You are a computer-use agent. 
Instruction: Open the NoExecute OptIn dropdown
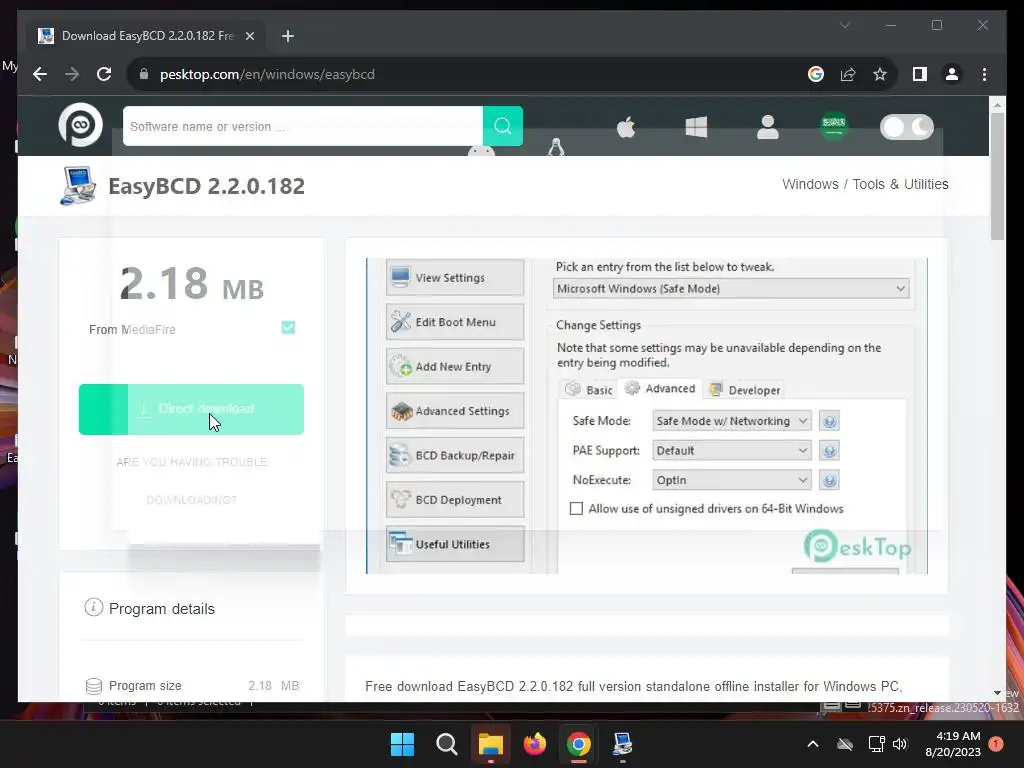731,480
